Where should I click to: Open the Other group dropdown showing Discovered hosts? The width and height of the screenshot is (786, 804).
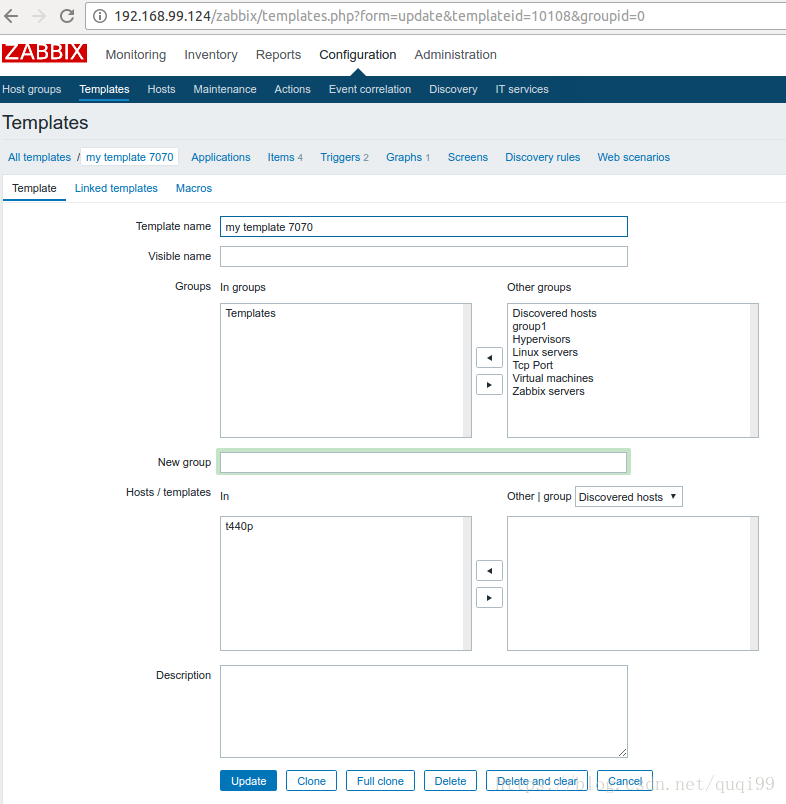coord(629,497)
